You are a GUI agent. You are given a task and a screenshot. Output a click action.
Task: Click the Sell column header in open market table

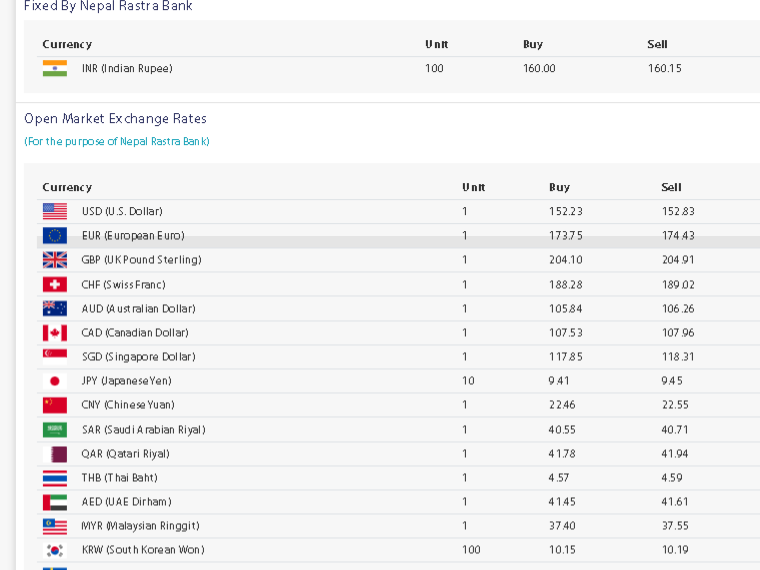(x=671, y=188)
